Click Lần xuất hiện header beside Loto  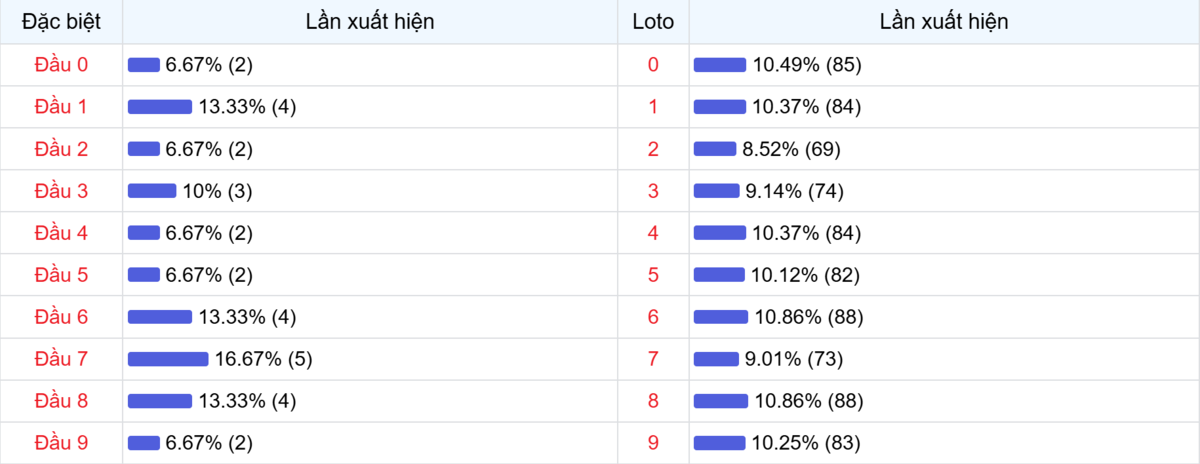944,21
